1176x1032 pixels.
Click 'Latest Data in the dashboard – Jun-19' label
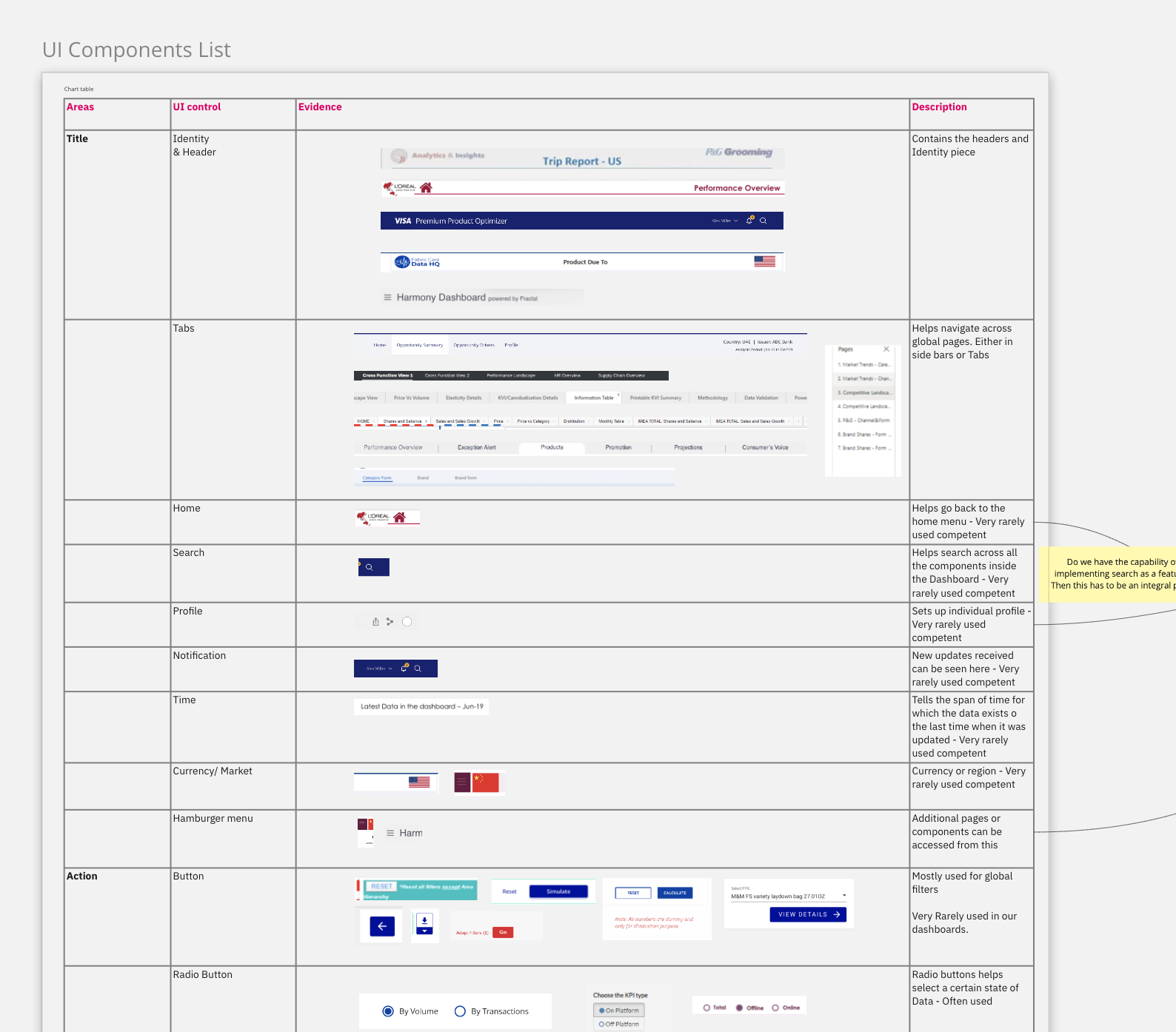[x=421, y=706]
